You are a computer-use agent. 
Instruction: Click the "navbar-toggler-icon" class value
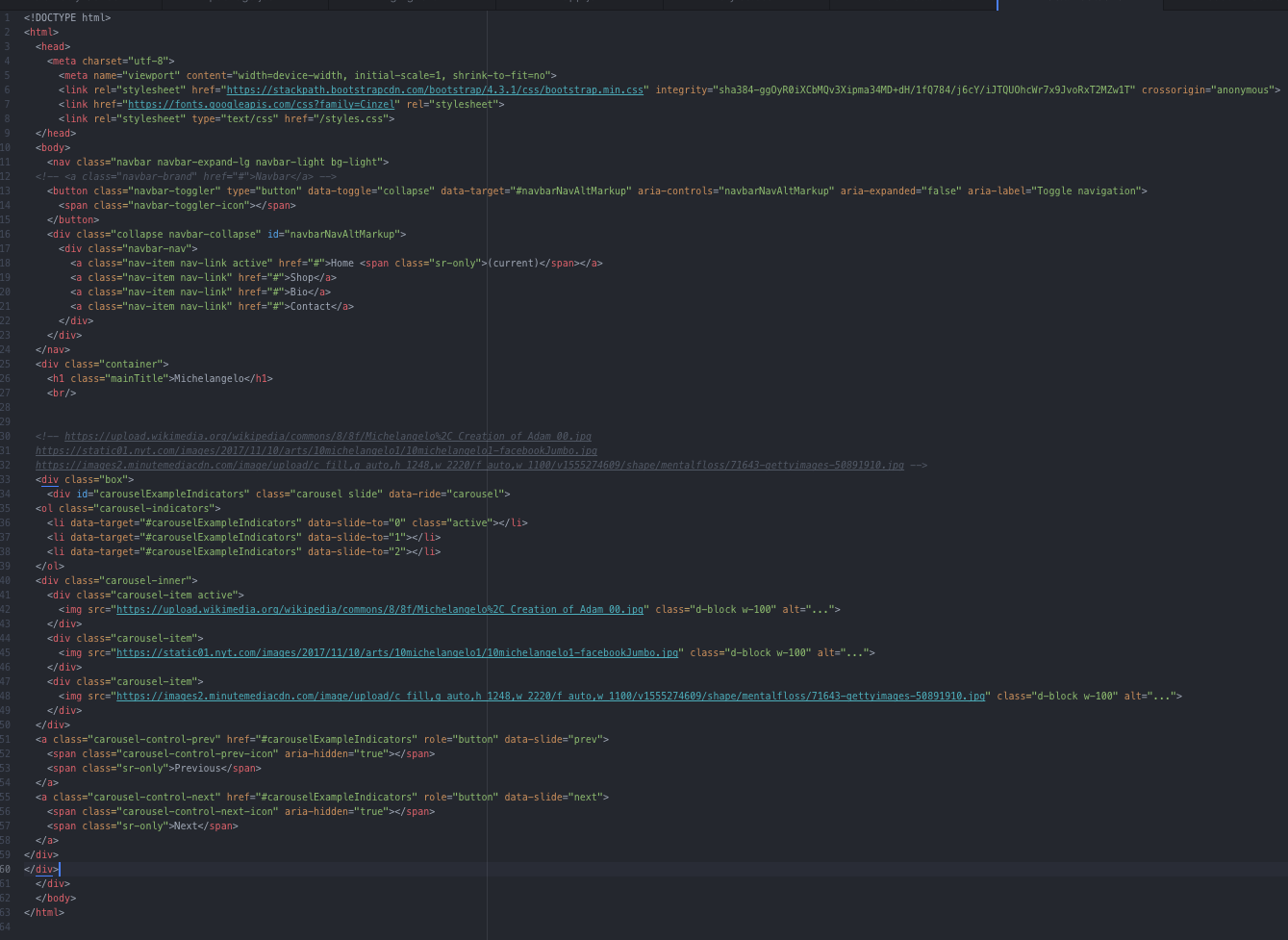pyautogui.click(x=184, y=205)
